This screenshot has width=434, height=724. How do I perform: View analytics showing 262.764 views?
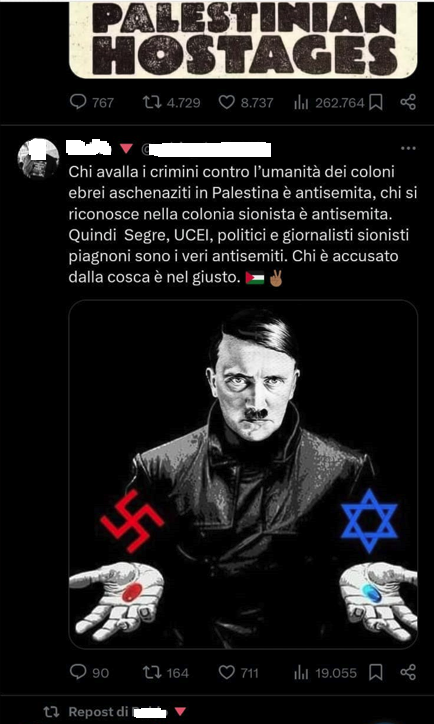tap(329, 103)
